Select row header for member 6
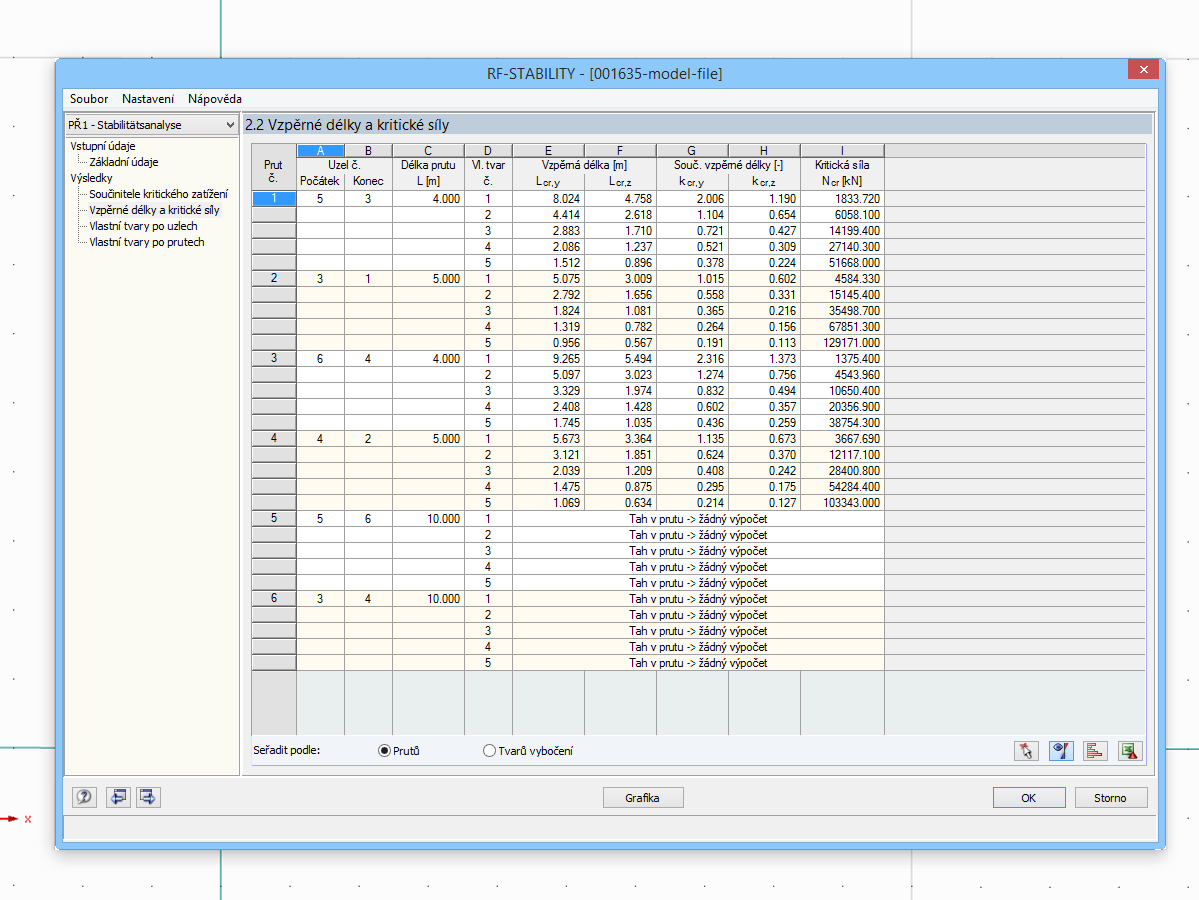 pos(274,599)
